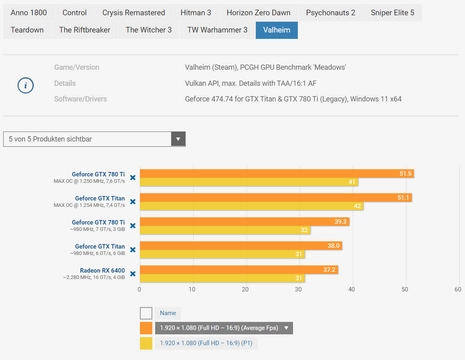This screenshot has height=360, width=465.
Task: Remove the Radeon RX 6400 entry
Action: point(133,274)
